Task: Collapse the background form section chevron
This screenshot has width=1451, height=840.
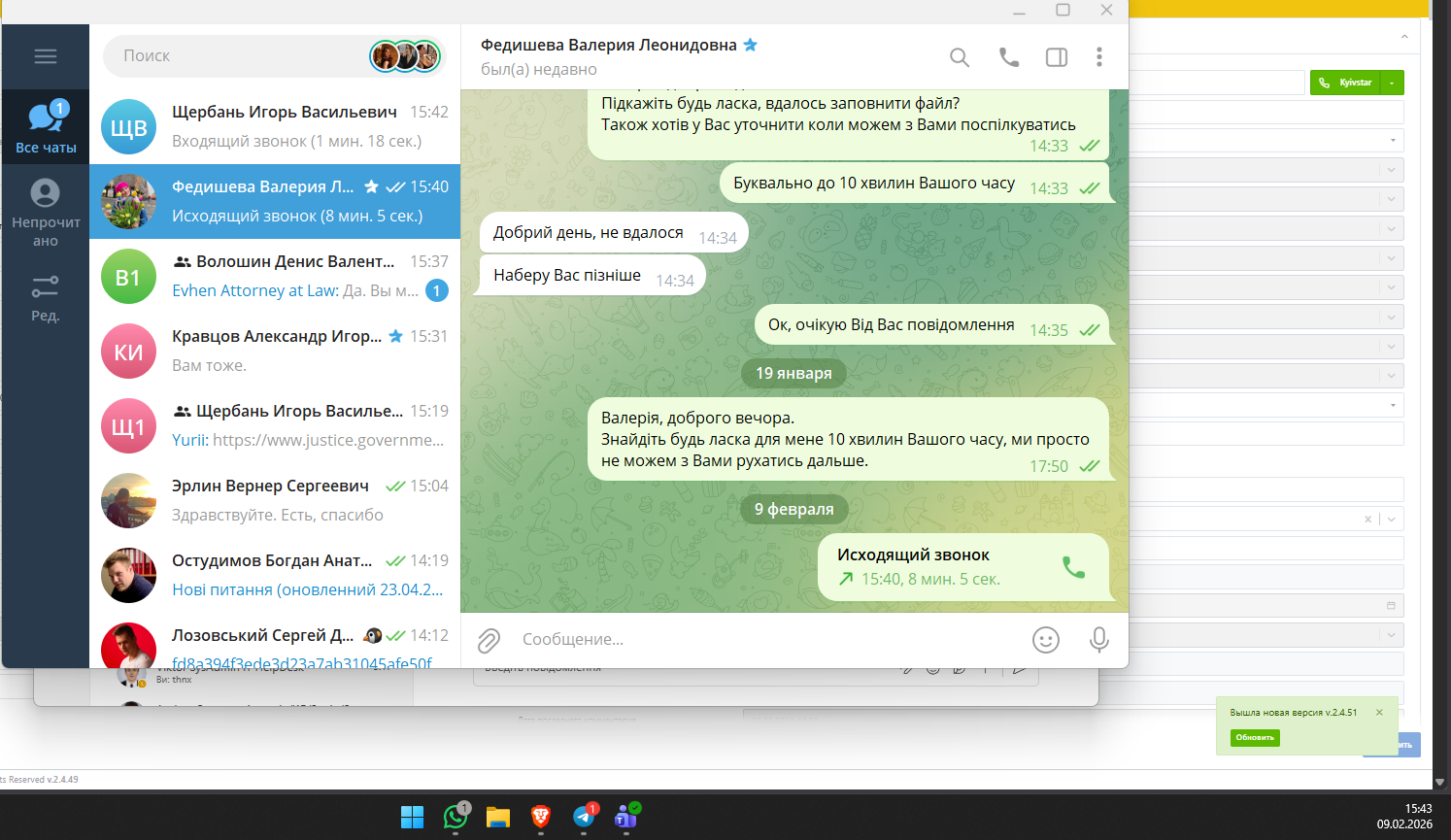Action: 1404,37
